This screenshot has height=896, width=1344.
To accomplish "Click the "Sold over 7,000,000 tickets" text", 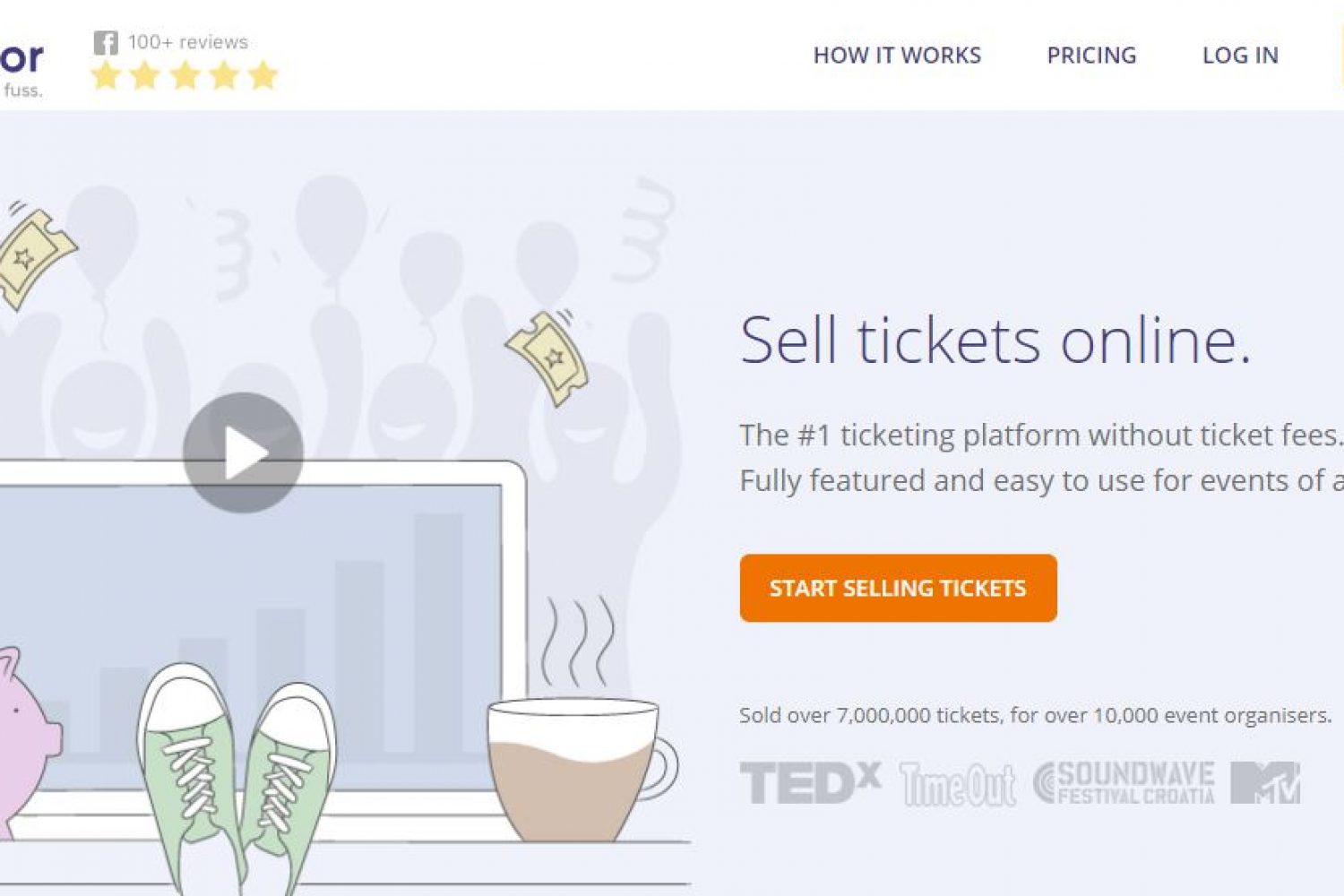I will coord(1035,715).
